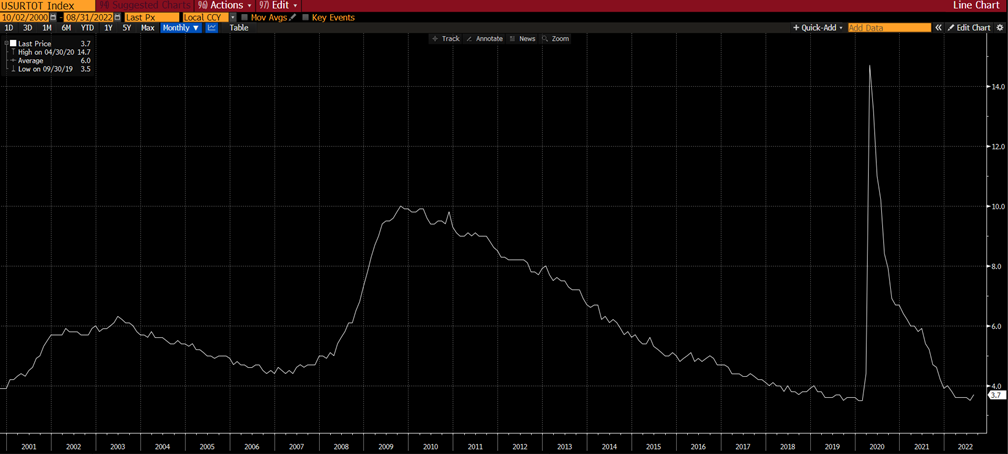Collapse the panel with double chevron
Viewport: 1008px width, 454px height.
(x=939, y=28)
